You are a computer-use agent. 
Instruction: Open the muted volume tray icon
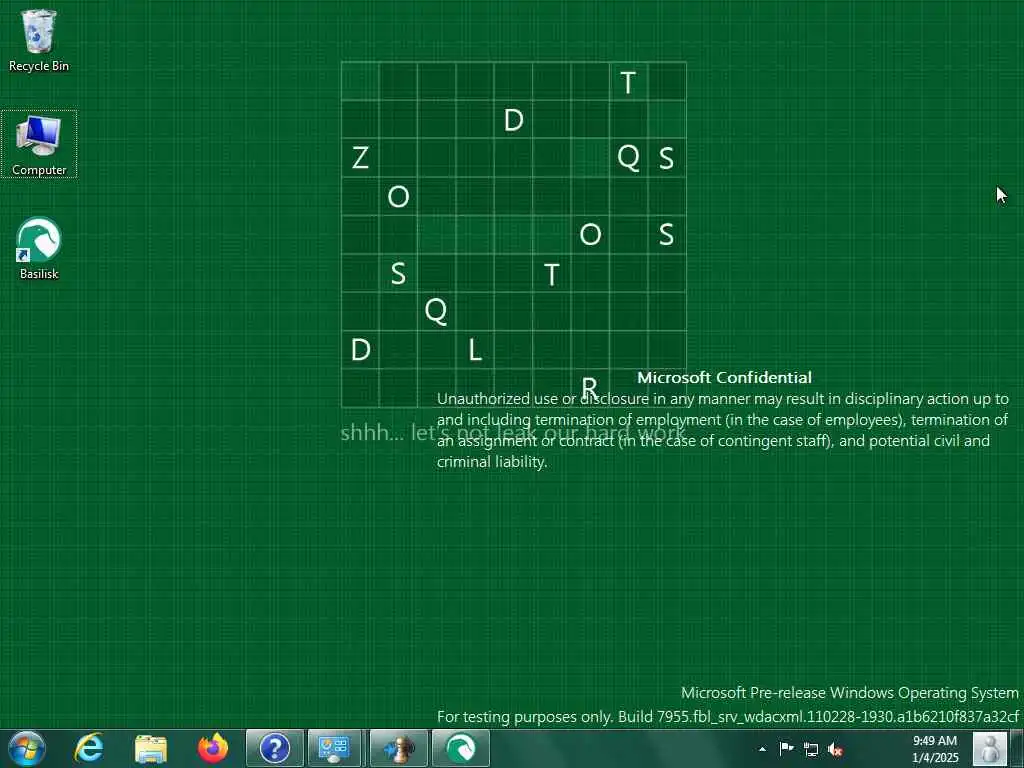[835, 749]
